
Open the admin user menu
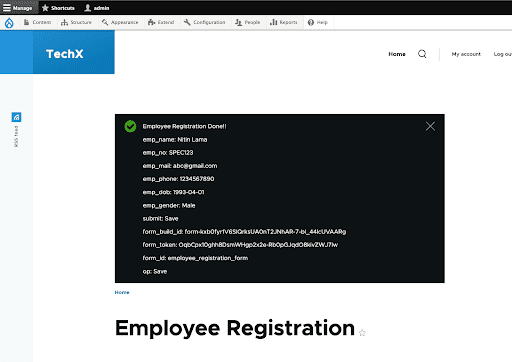[x=97, y=8]
